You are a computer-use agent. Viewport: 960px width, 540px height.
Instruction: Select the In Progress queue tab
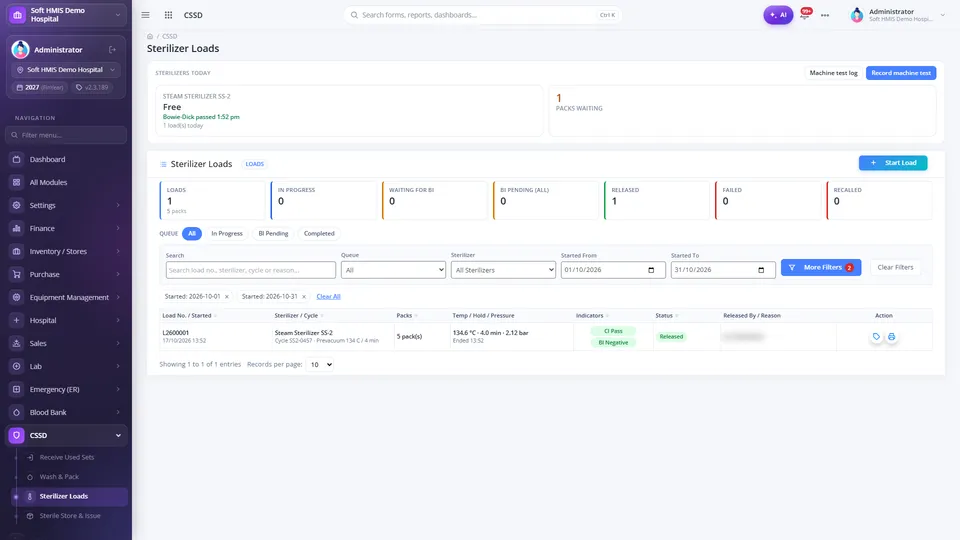tap(227, 233)
